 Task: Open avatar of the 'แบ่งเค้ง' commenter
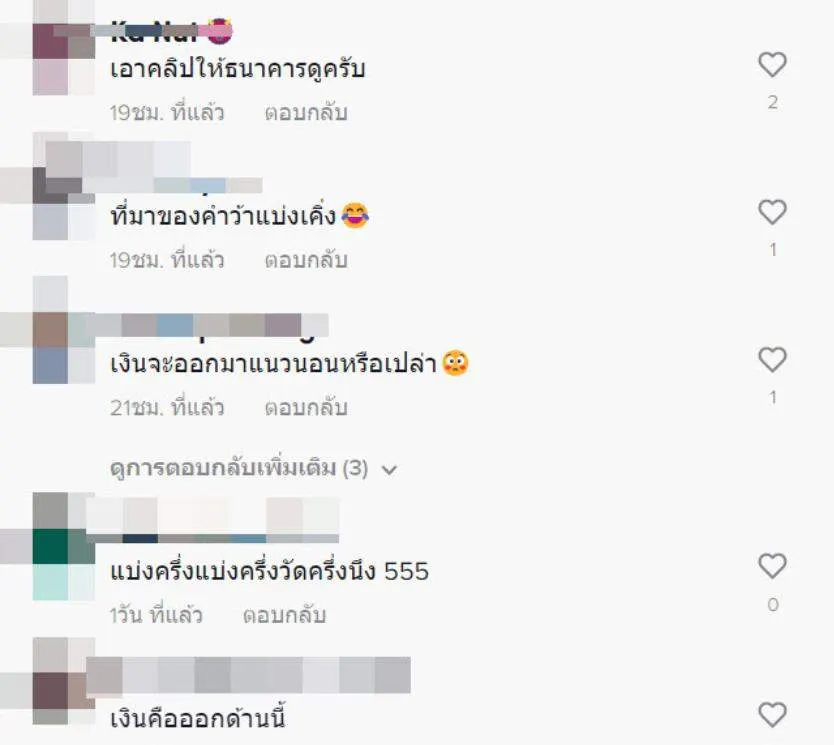[64, 204]
